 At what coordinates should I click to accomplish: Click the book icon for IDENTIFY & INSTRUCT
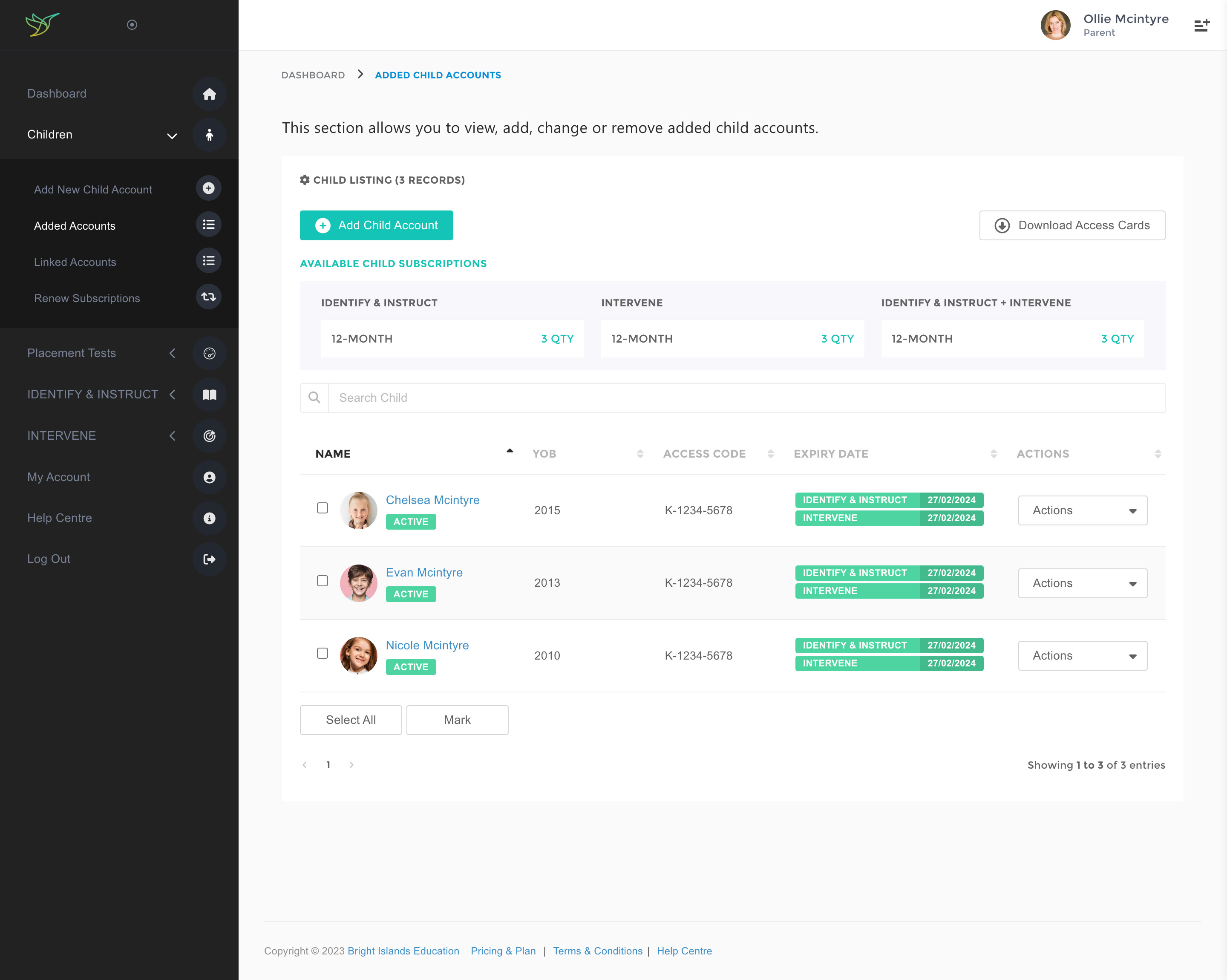[209, 395]
